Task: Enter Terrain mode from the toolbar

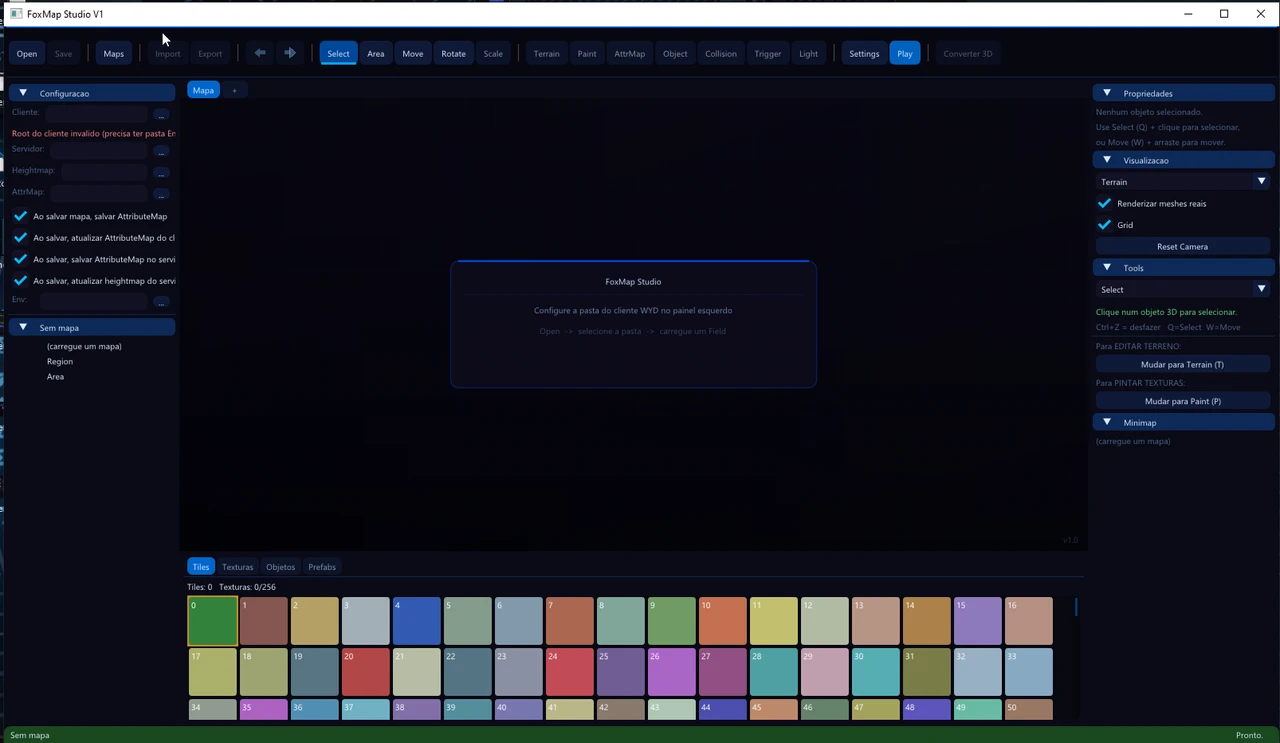Action: point(547,53)
